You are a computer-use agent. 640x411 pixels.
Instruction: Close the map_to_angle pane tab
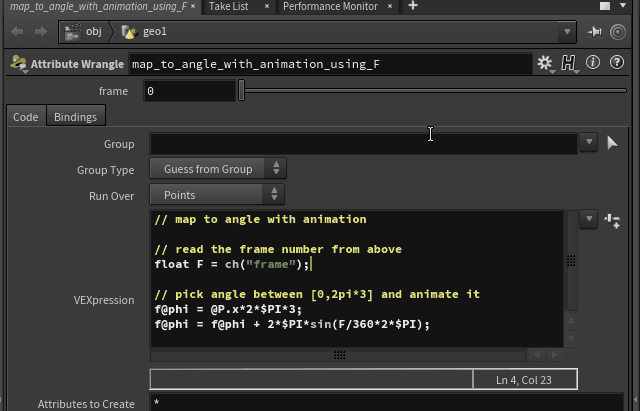click(193, 6)
